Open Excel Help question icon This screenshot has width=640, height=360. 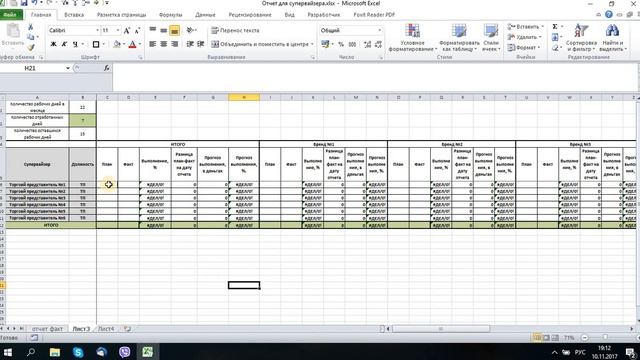pyautogui.click(x=609, y=15)
